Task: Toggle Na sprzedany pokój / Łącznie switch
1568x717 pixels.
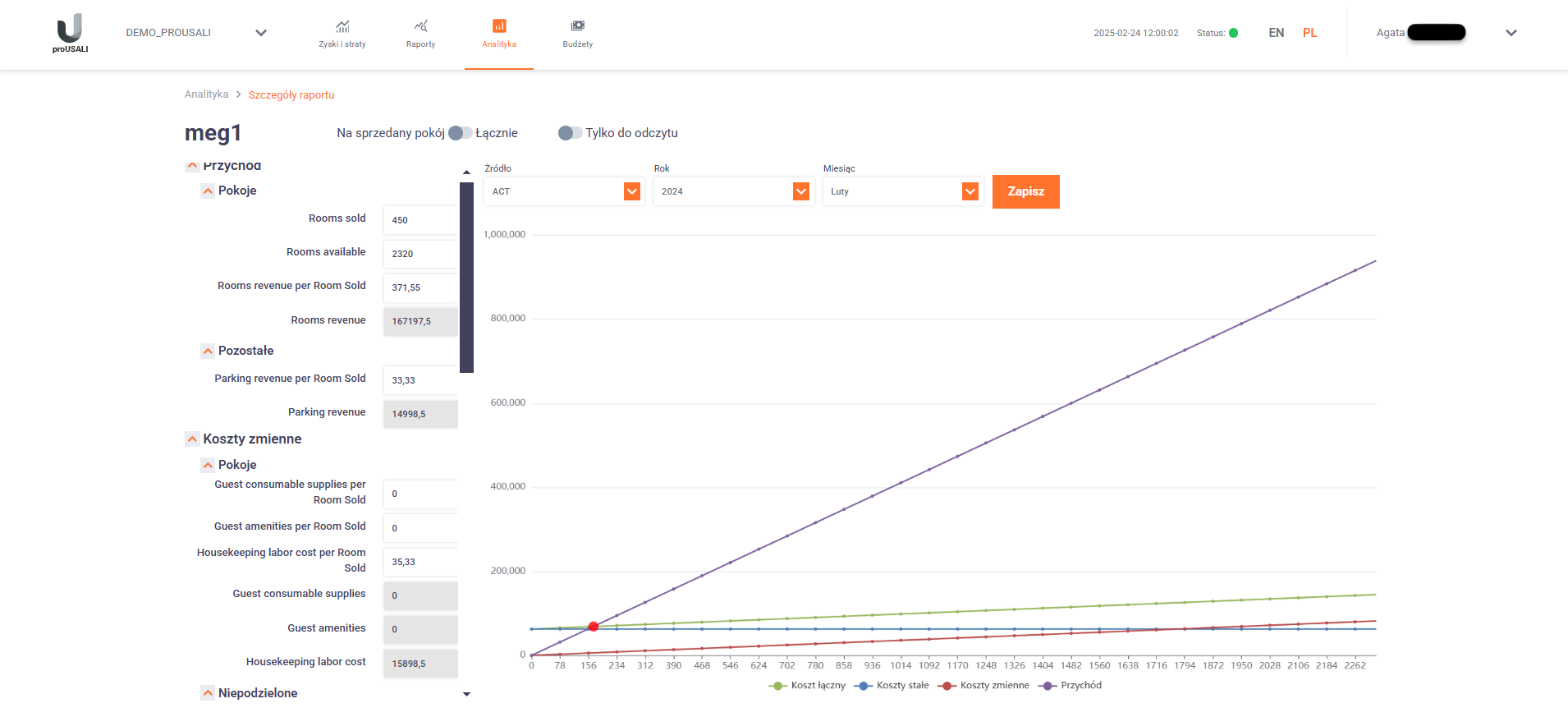Action: 461,133
